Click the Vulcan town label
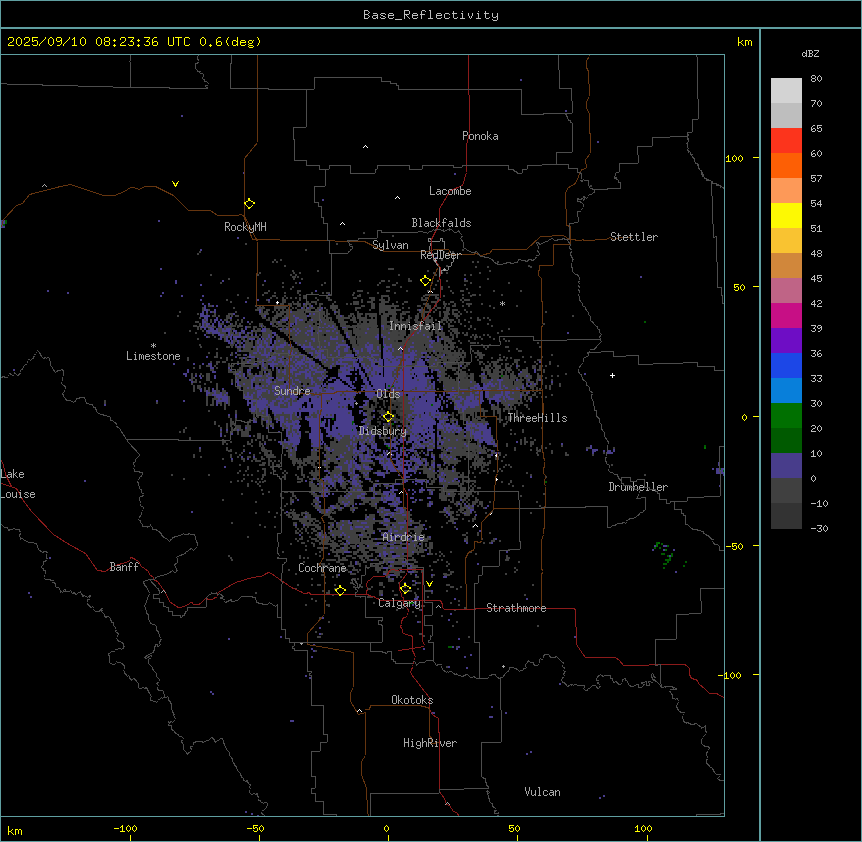This screenshot has height=842, width=862. coord(542,792)
